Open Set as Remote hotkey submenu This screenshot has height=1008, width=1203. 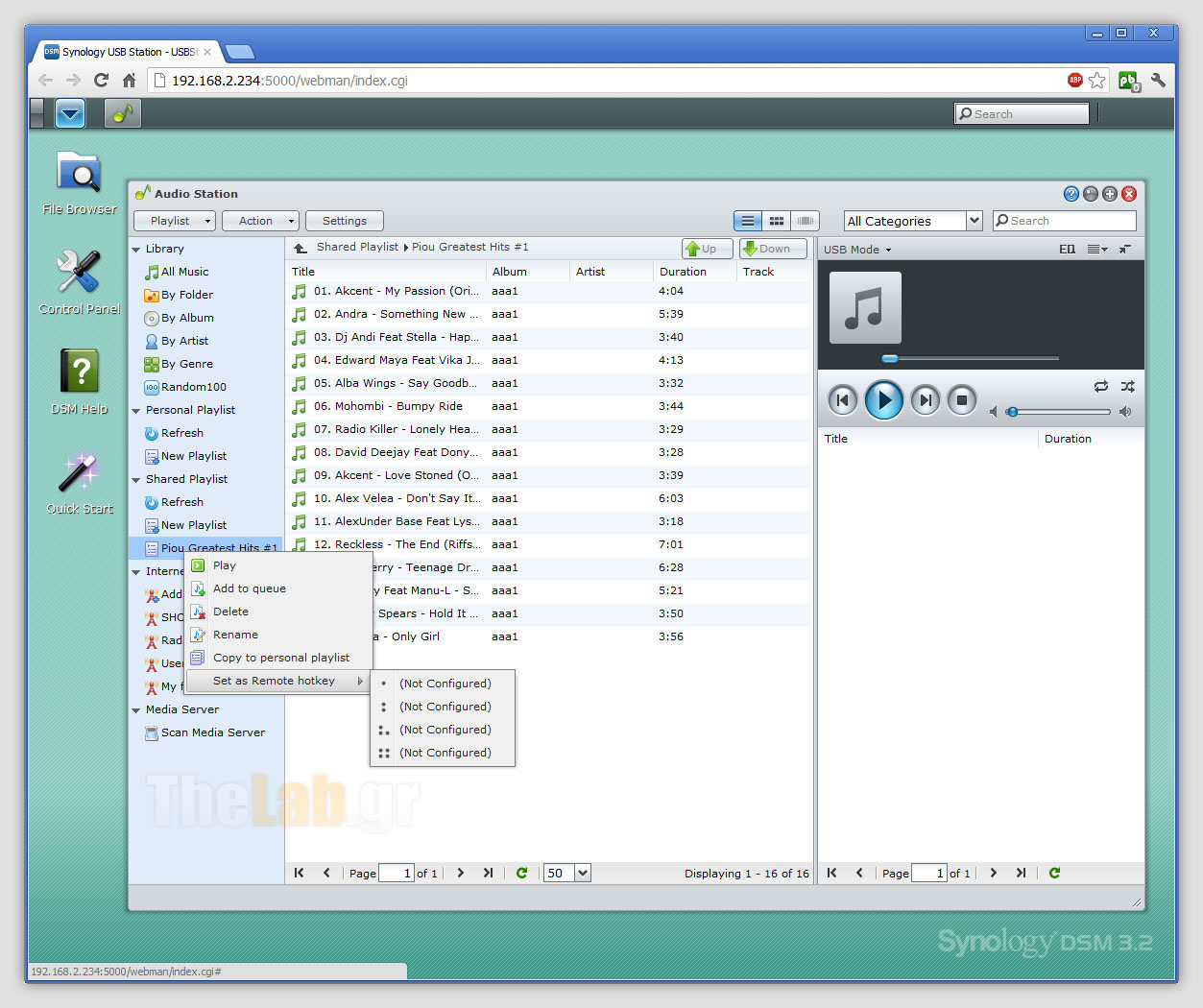point(277,681)
